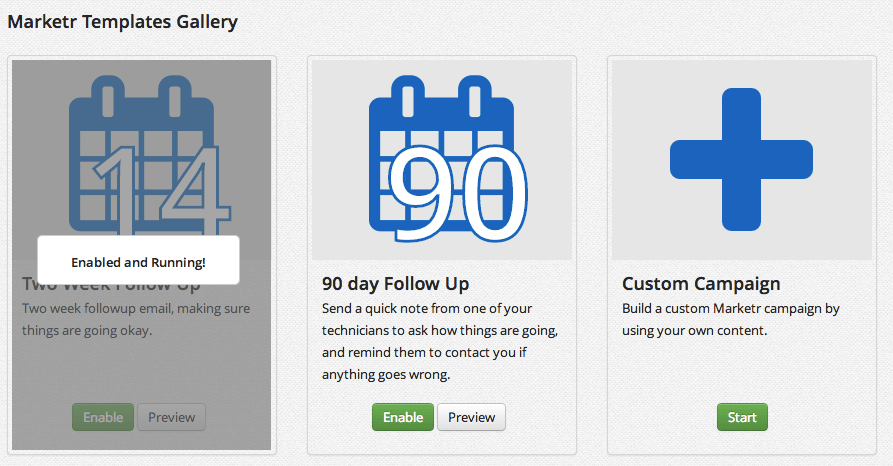
Task: Enable the 90 day Follow Up campaign
Action: (x=403, y=417)
